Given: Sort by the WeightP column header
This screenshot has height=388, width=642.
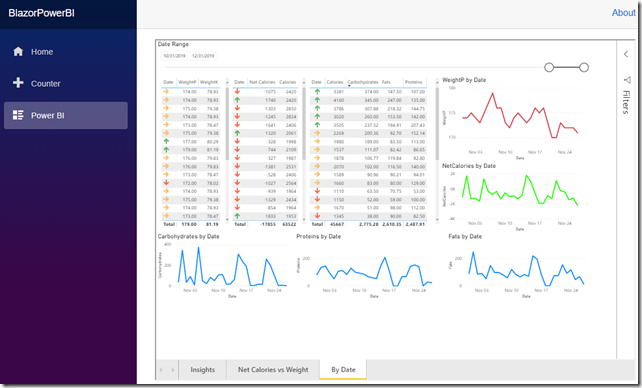Looking at the screenshot, I should click(x=187, y=82).
